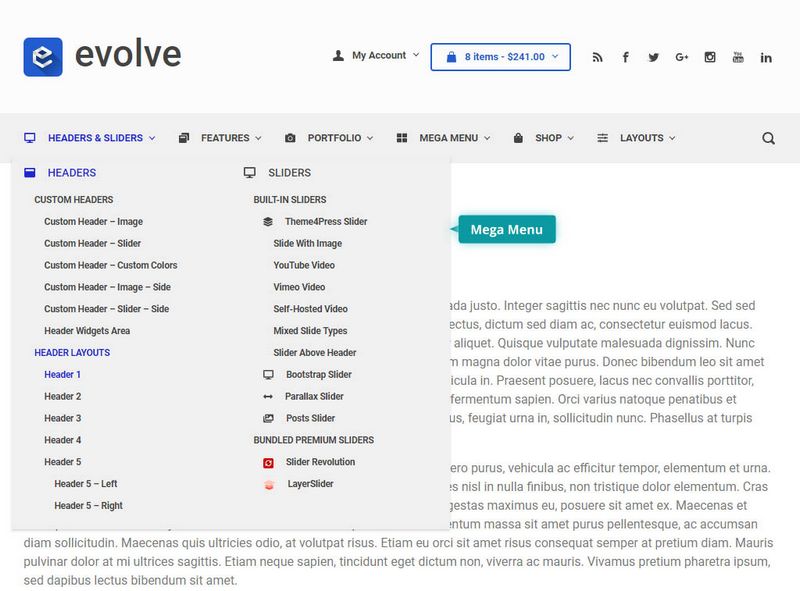Click the search magnifier icon
This screenshot has width=800, height=591.
point(768,138)
